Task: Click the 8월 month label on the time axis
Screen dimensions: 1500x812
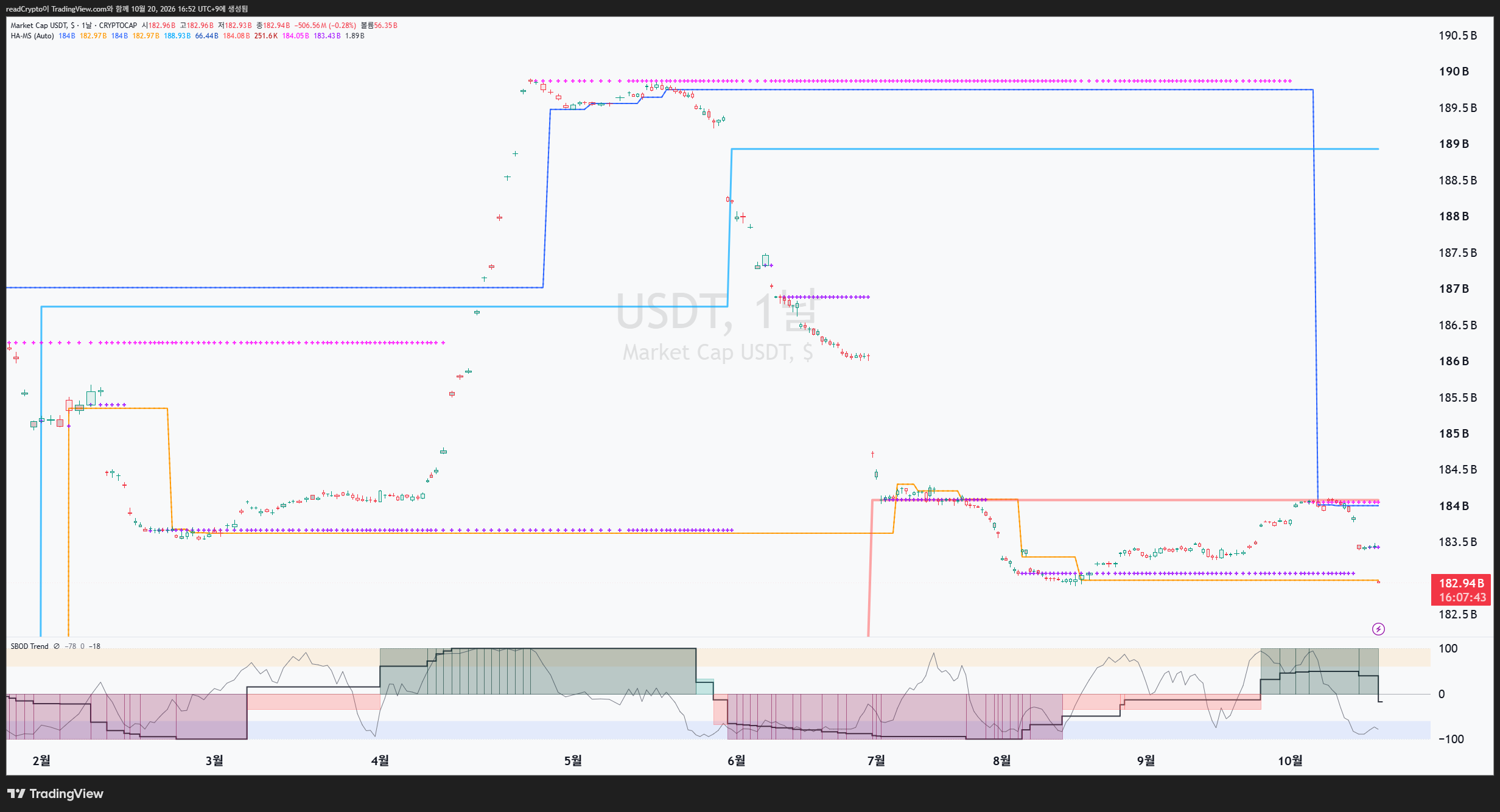Action: (1001, 760)
